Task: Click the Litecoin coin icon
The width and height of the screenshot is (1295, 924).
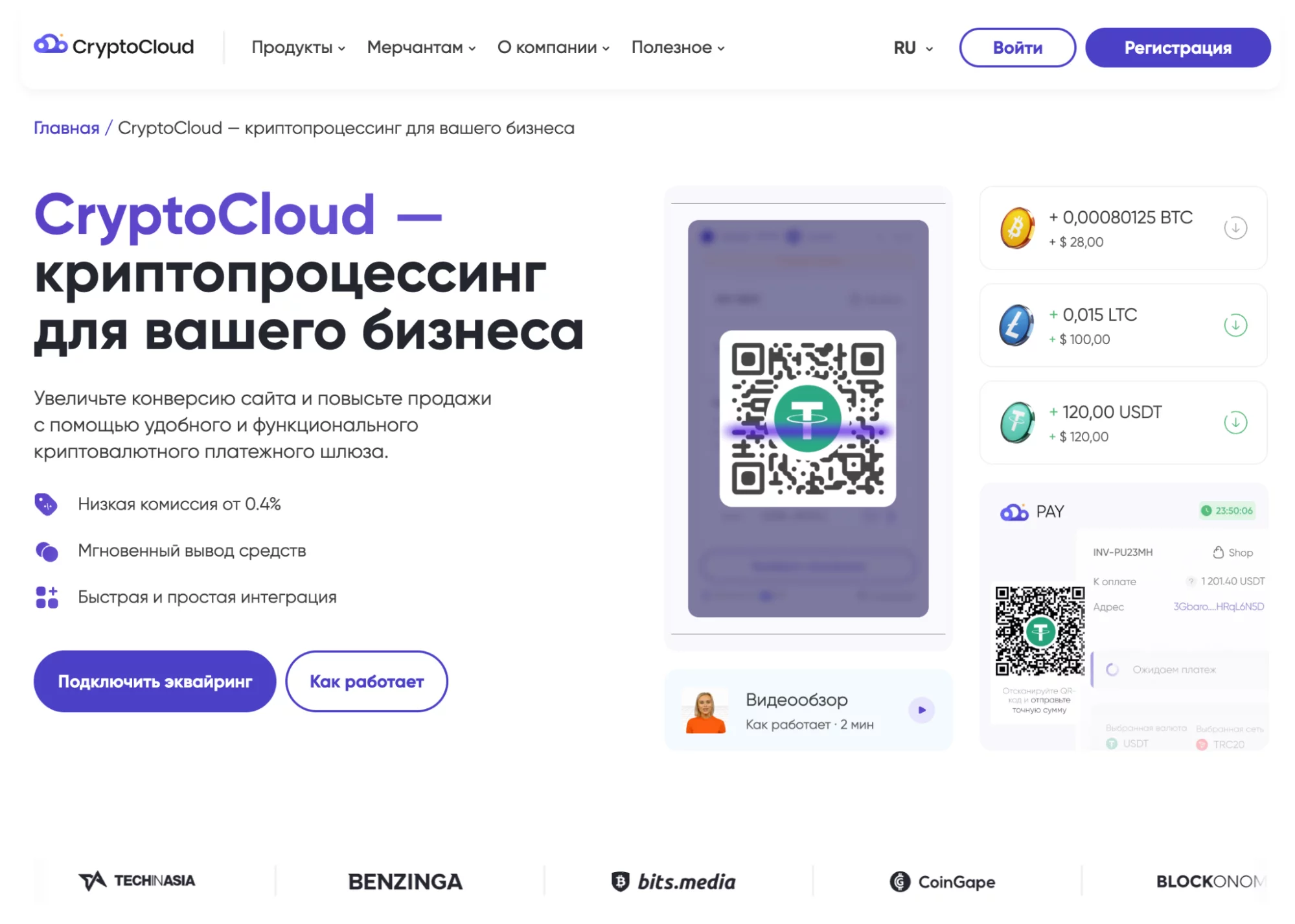Action: [x=1016, y=325]
